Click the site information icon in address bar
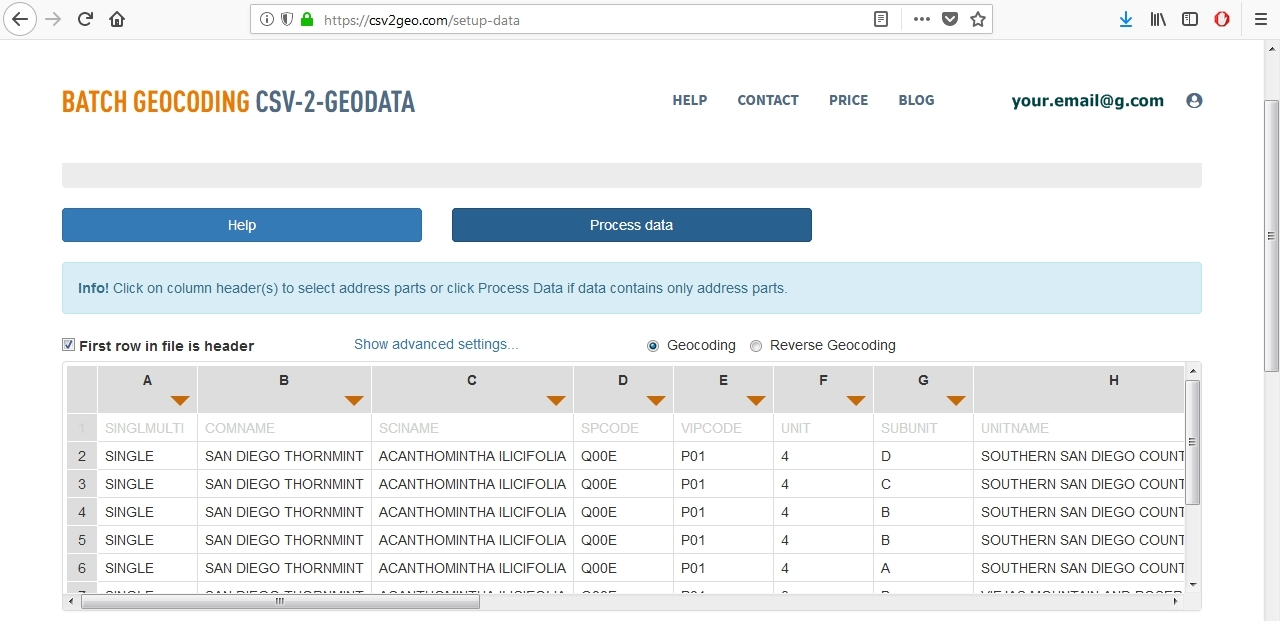This screenshot has width=1280, height=621. [x=266, y=19]
